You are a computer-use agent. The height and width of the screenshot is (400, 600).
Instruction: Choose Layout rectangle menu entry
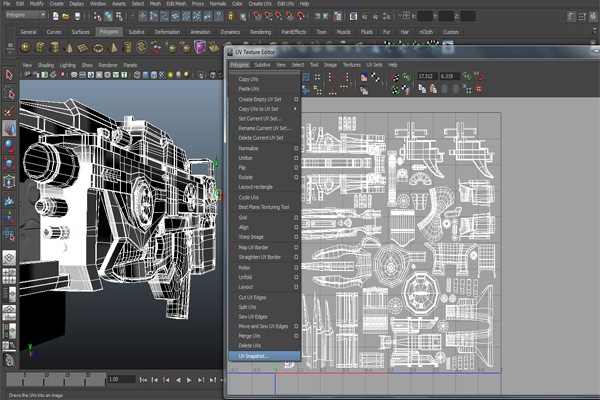click(256, 187)
